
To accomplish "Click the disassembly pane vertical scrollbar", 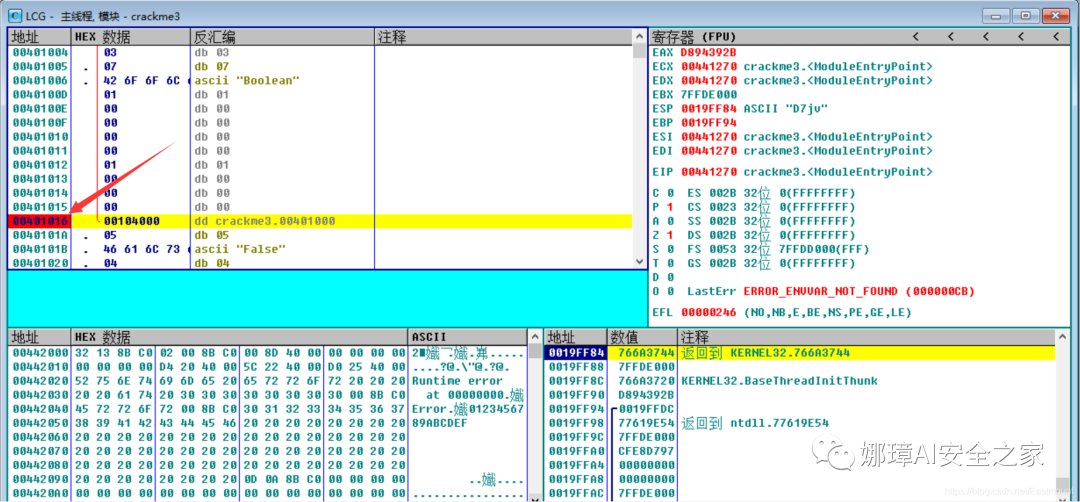I will [x=639, y=151].
